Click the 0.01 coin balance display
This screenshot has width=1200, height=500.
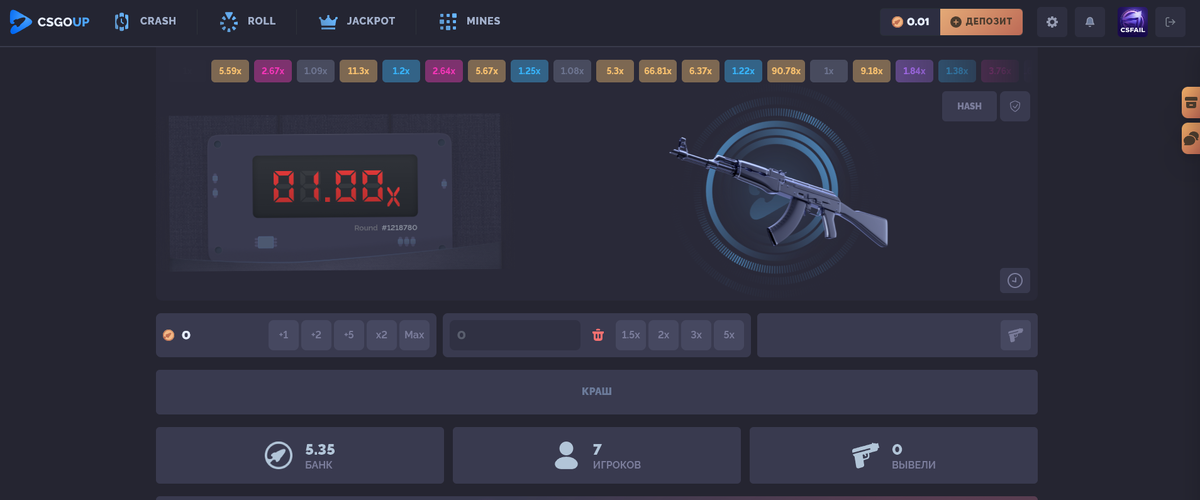910,22
